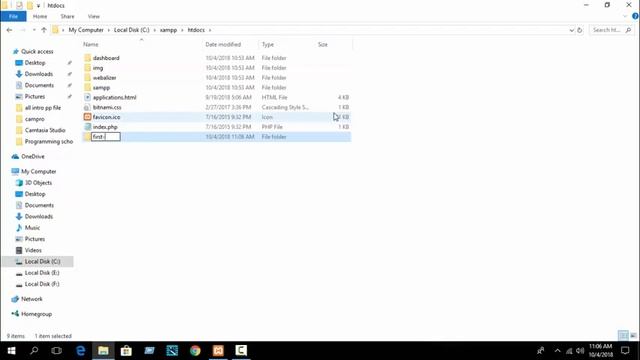The height and width of the screenshot is (360, 640).
Task: Select the webalizer folder
Action: [x=104, y=78]
